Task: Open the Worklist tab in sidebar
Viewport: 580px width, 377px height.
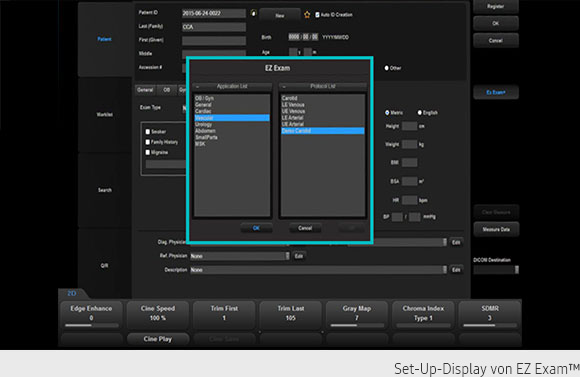Action: point(105,115)
